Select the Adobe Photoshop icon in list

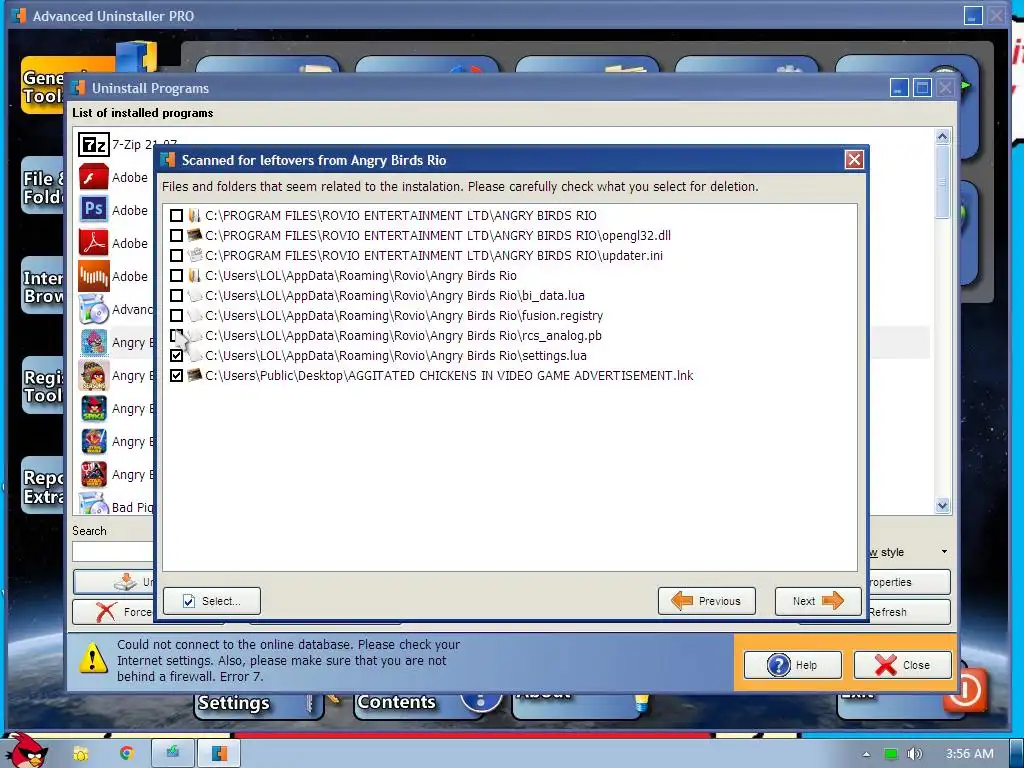point(93,210)
